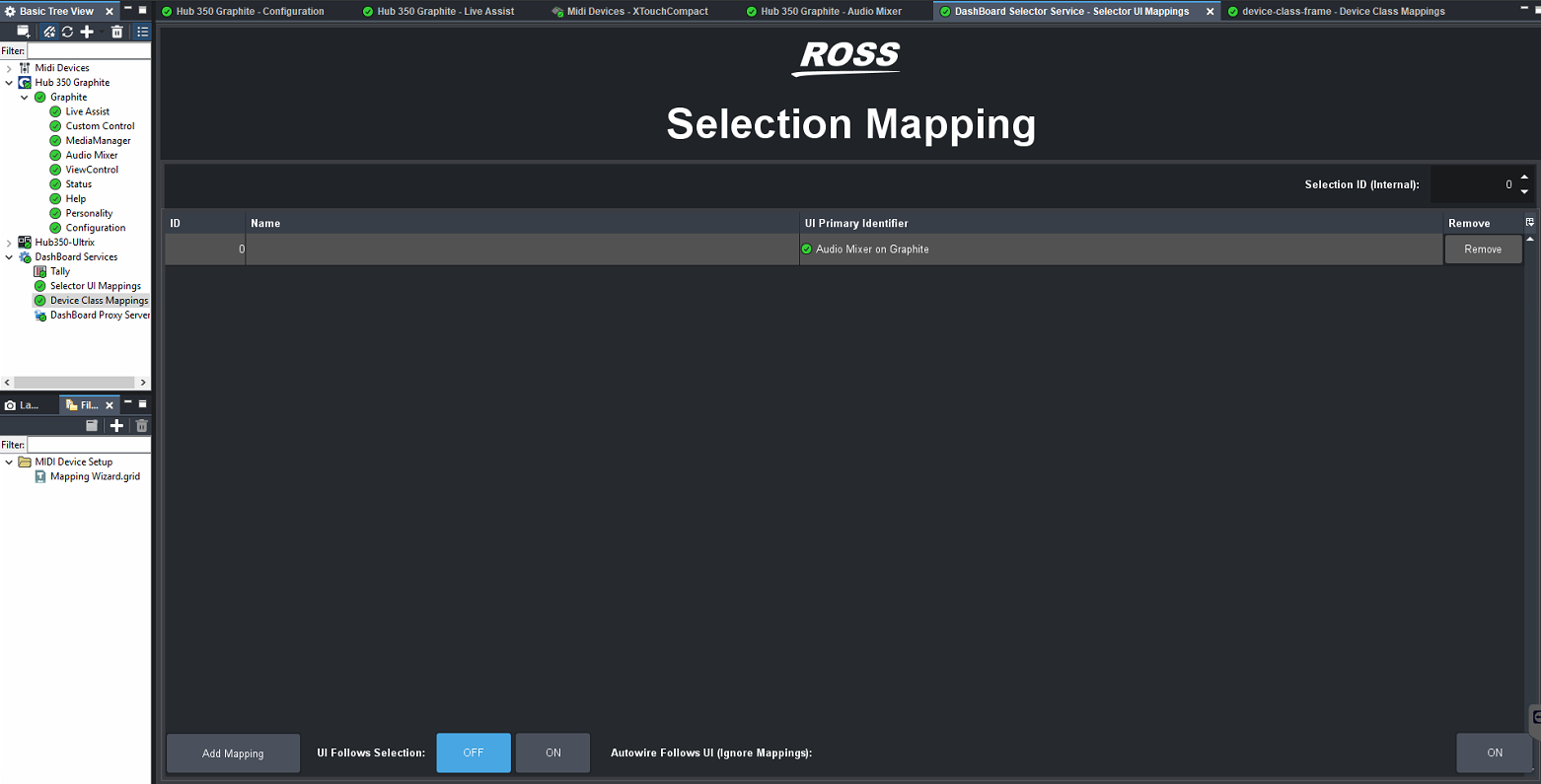
Task: Open Selector UI Mappings tree item
Action: pos(96,286)
